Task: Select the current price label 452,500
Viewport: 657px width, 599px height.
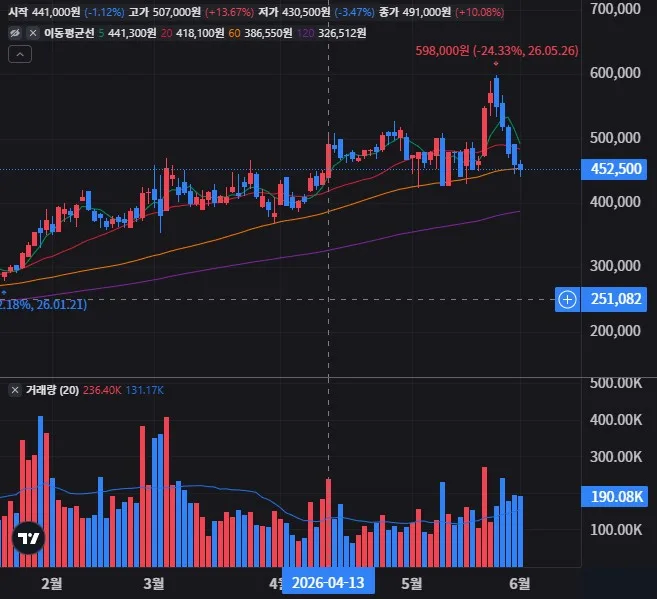Action: point(614,169)
